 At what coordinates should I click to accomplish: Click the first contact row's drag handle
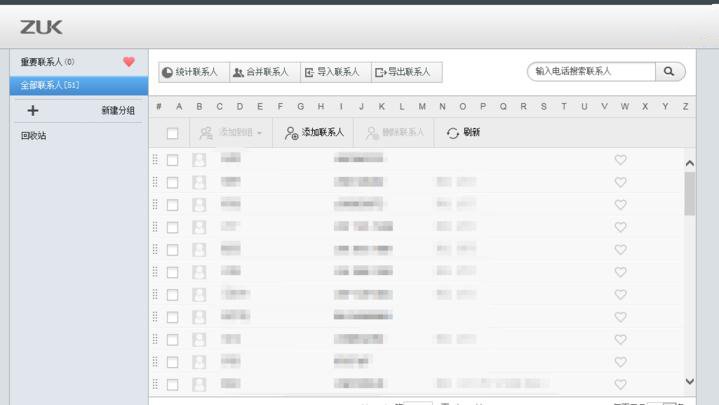(x=155, y=159)
